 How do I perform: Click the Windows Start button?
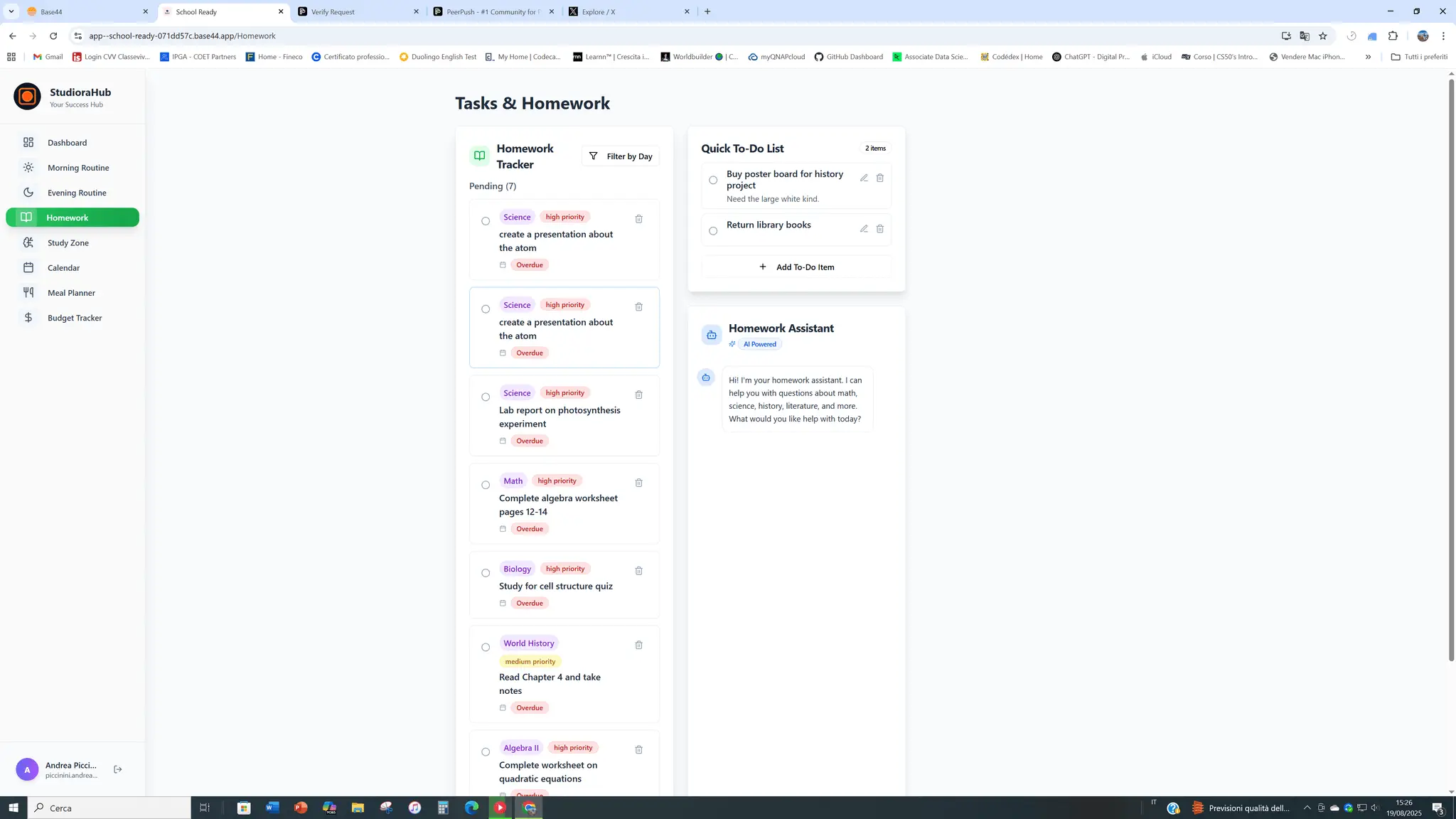coord(13,808)
